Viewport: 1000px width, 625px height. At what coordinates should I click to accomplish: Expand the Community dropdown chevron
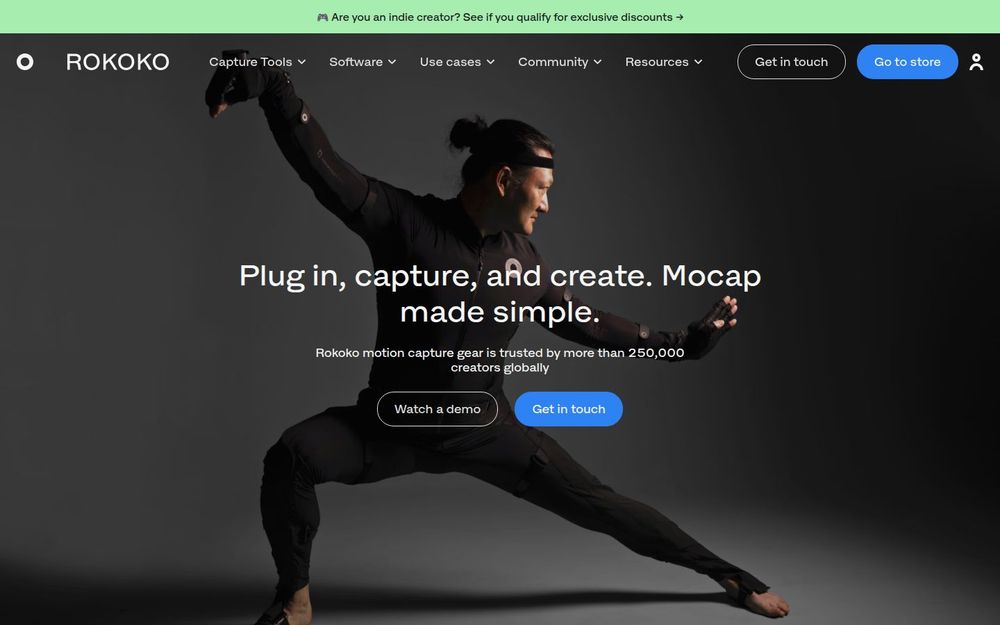pyautogui.click(x=598, y=62)
